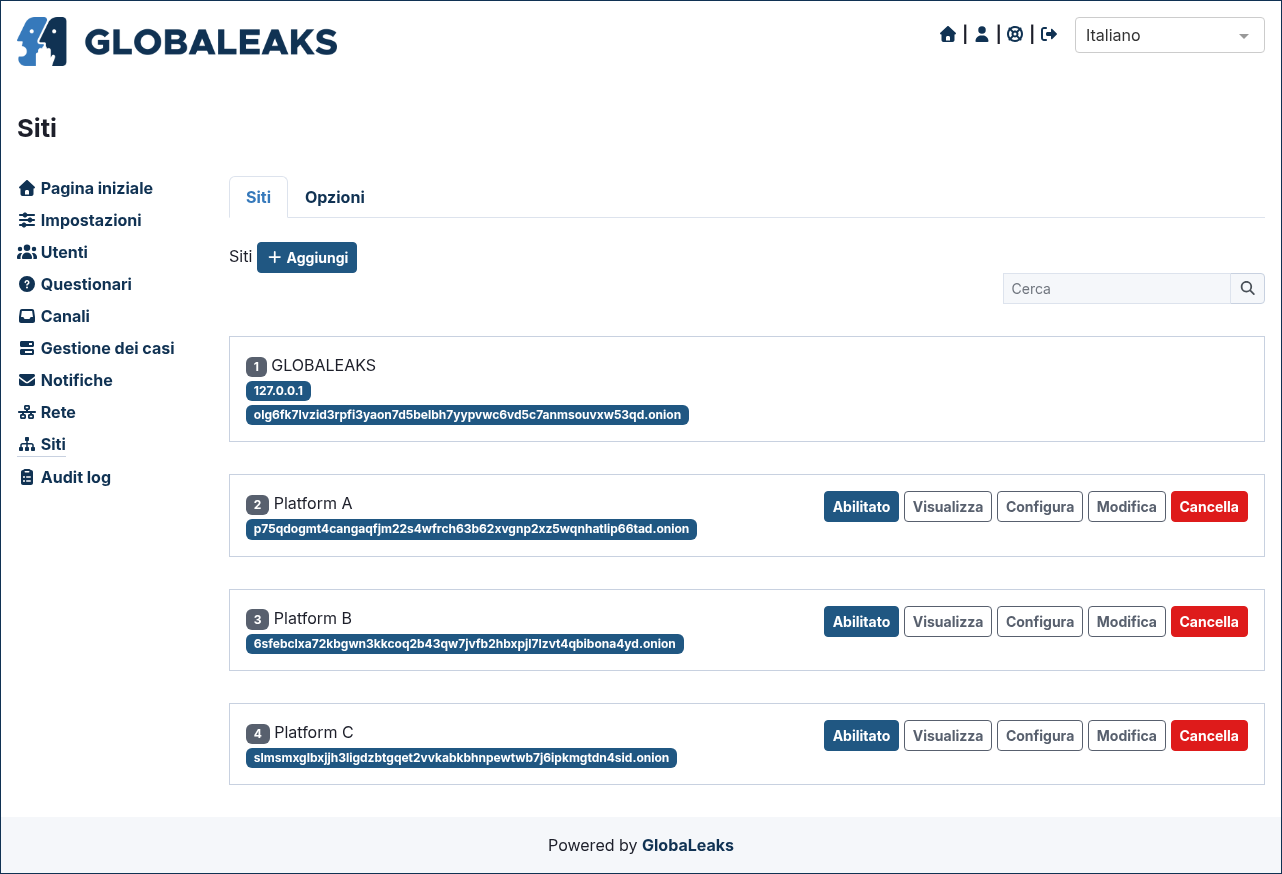Click Platform C onion address badge
The image size is (1282, 874).
461,758
